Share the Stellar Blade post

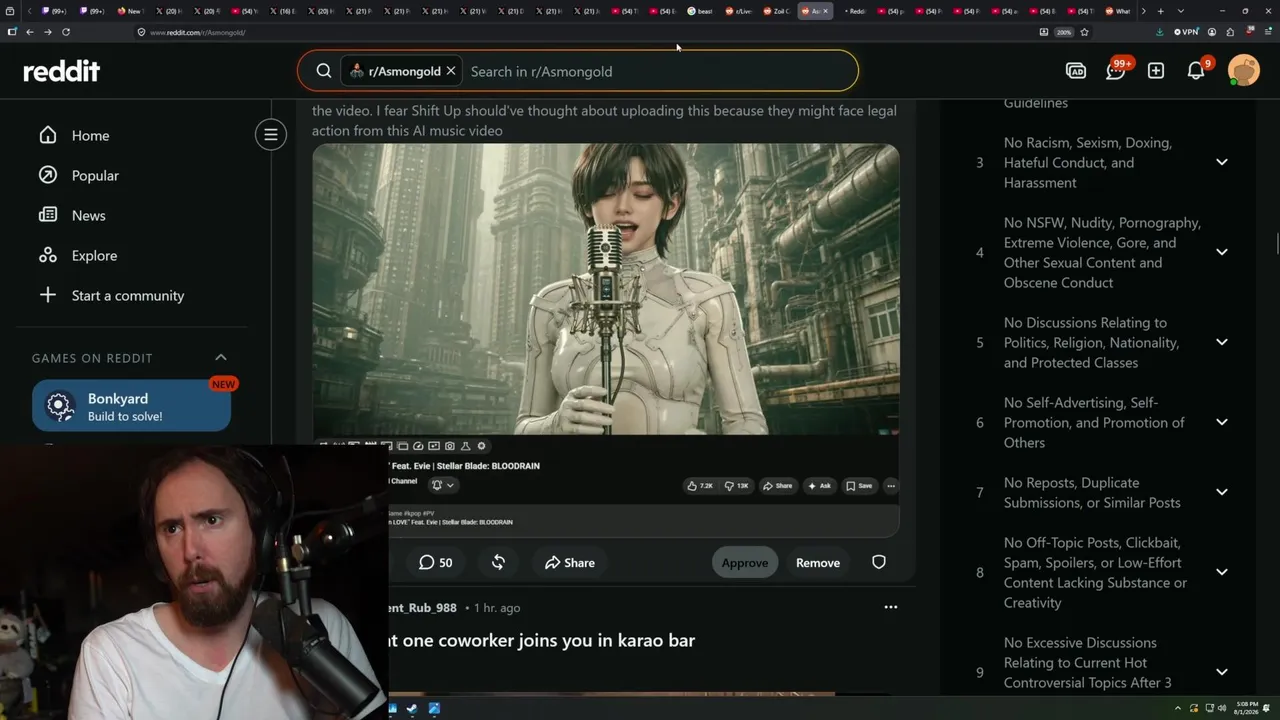pyautogui.click(x=570, y=563)
